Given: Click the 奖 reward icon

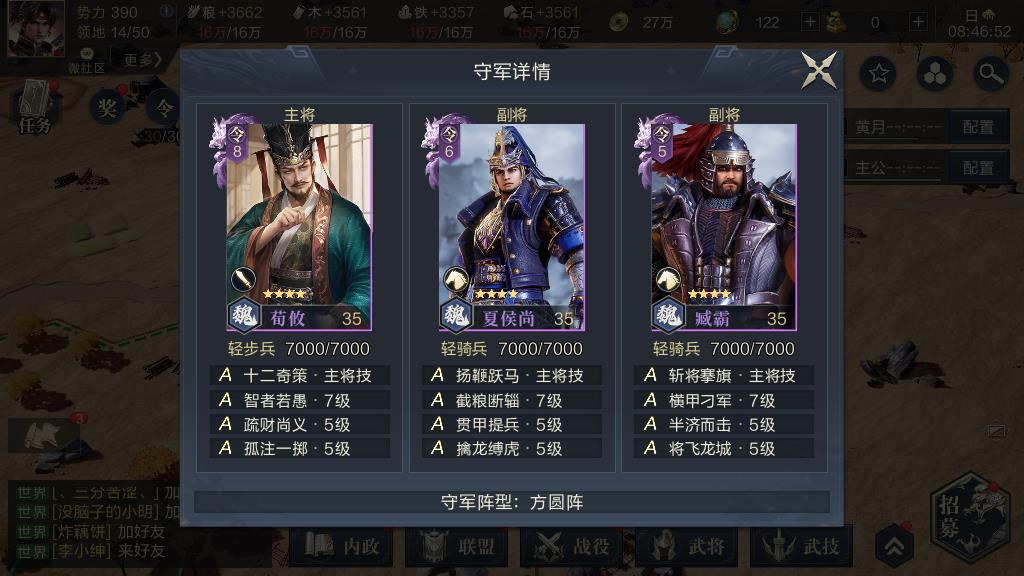Looking at the screenshot, I should pos(107,108).
